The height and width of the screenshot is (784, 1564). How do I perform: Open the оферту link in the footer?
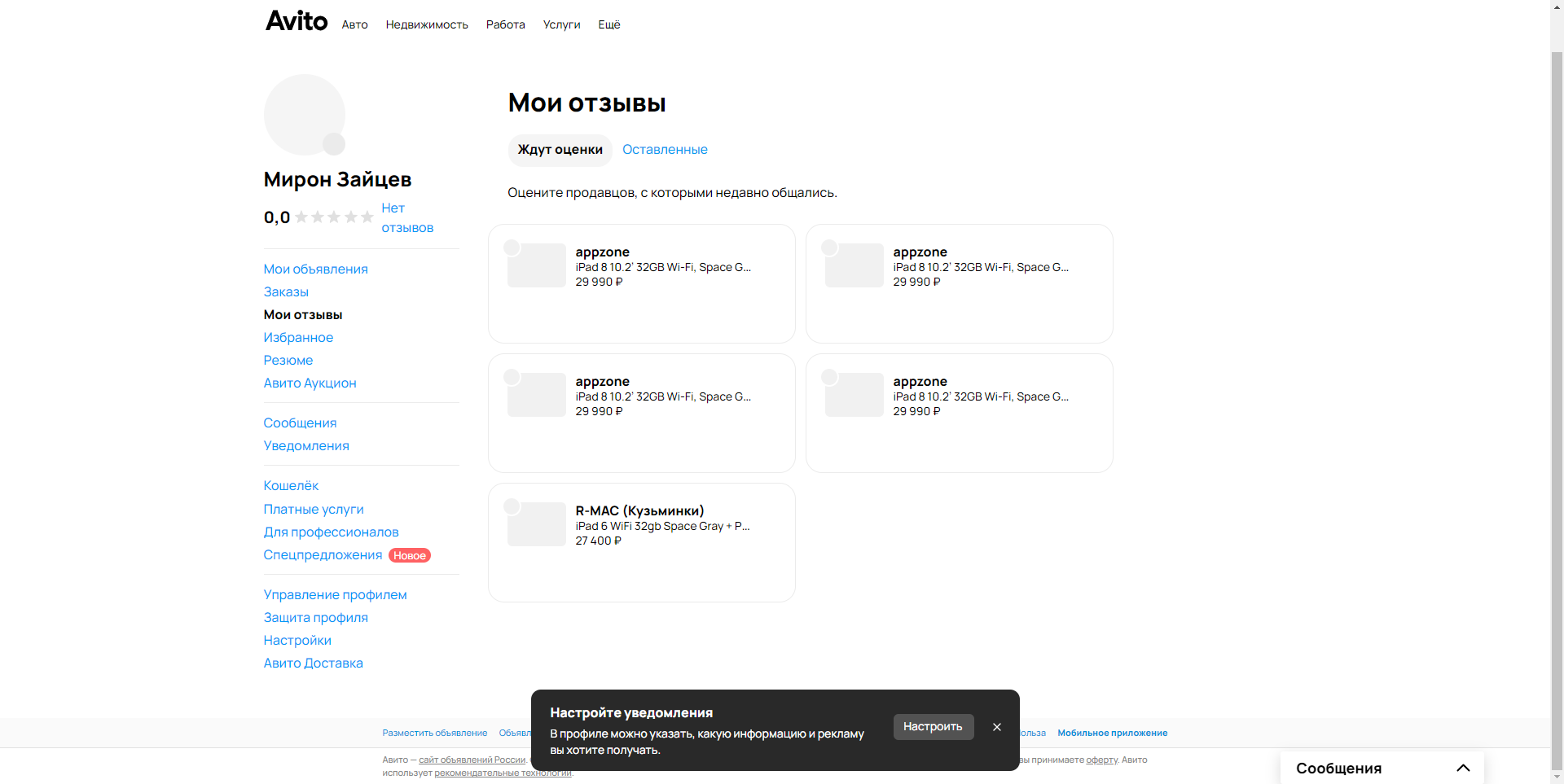(x=1101, y=760)
